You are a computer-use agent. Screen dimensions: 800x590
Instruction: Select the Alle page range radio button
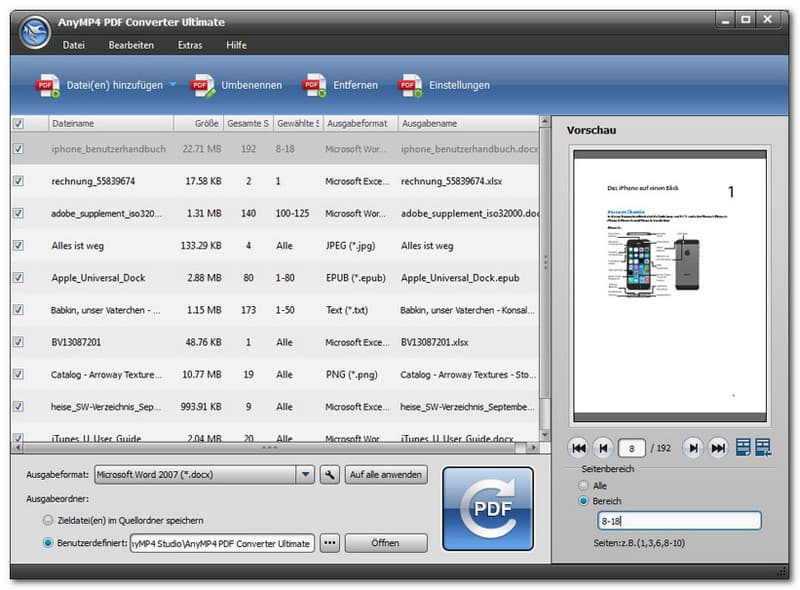pos(583,485)
